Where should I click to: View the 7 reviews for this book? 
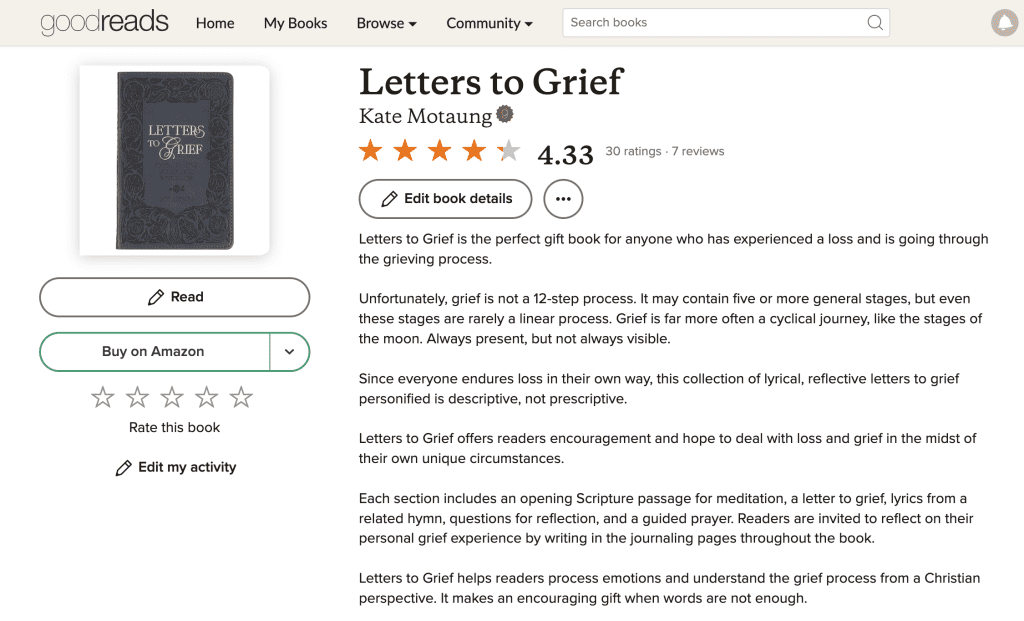click(x=696, y=151)
